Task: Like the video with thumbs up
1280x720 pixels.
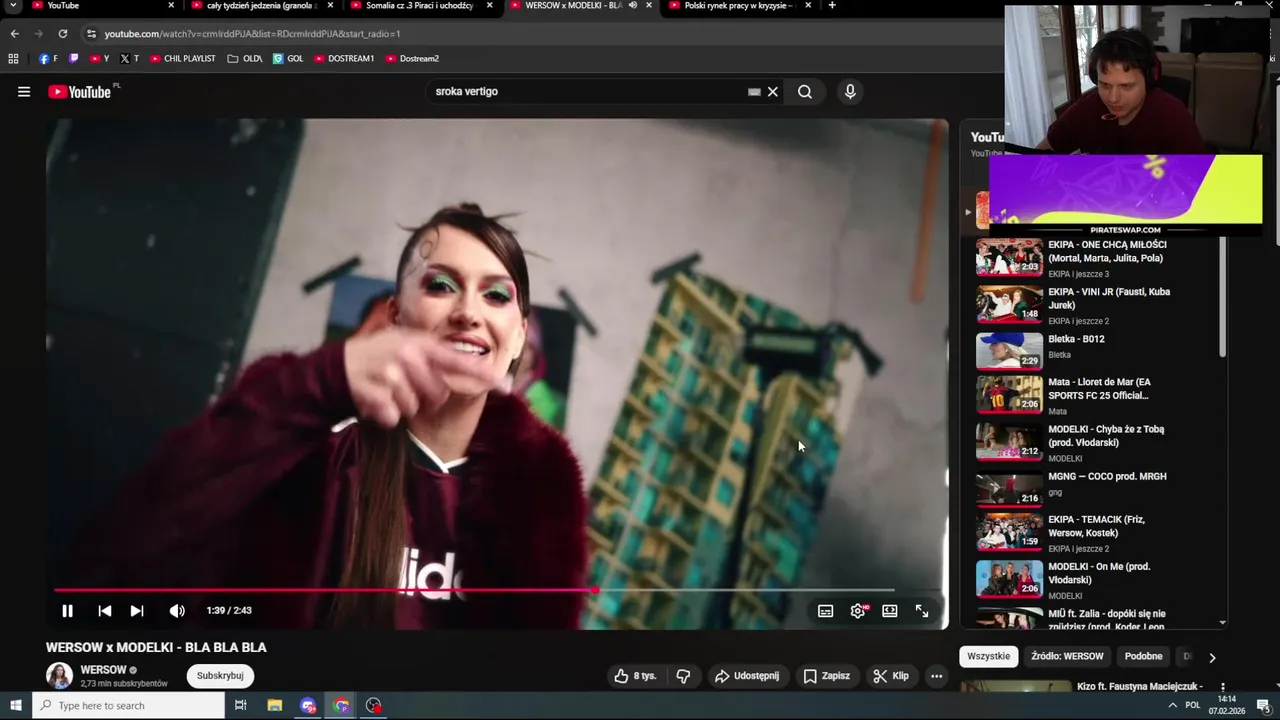Action: (635, 676)
